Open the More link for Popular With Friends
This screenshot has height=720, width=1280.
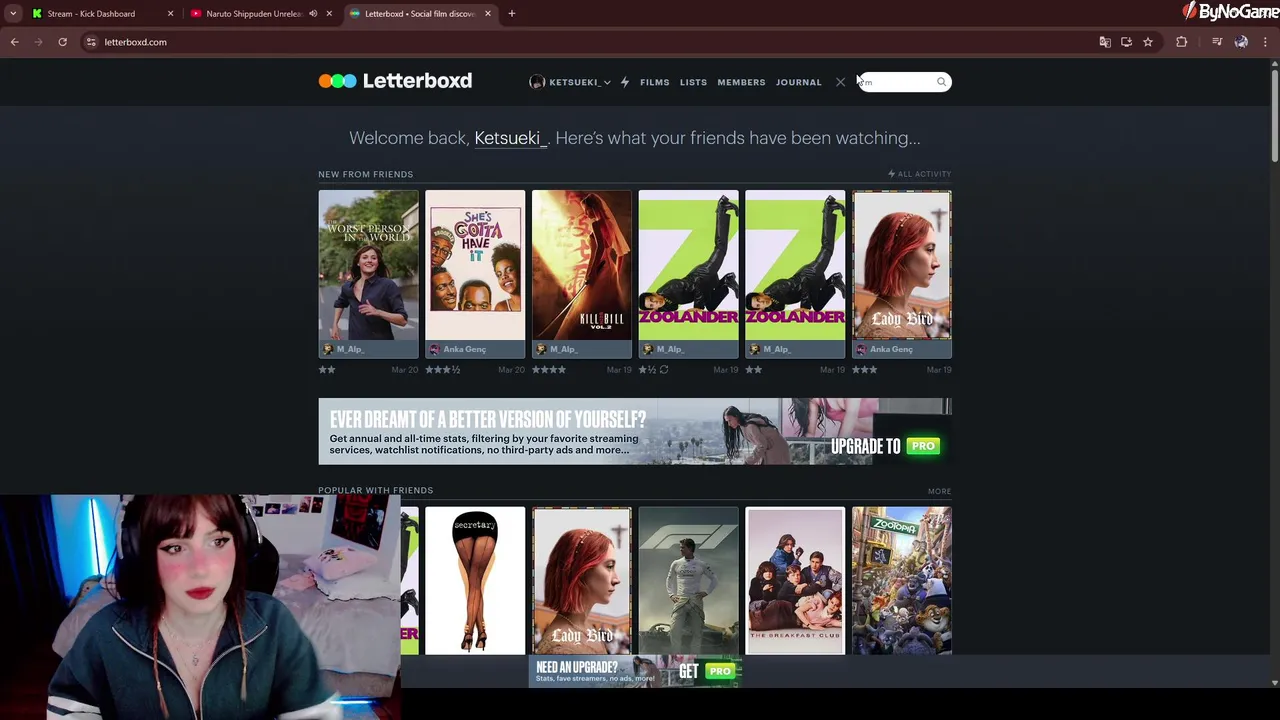click(x=939, y=491)
